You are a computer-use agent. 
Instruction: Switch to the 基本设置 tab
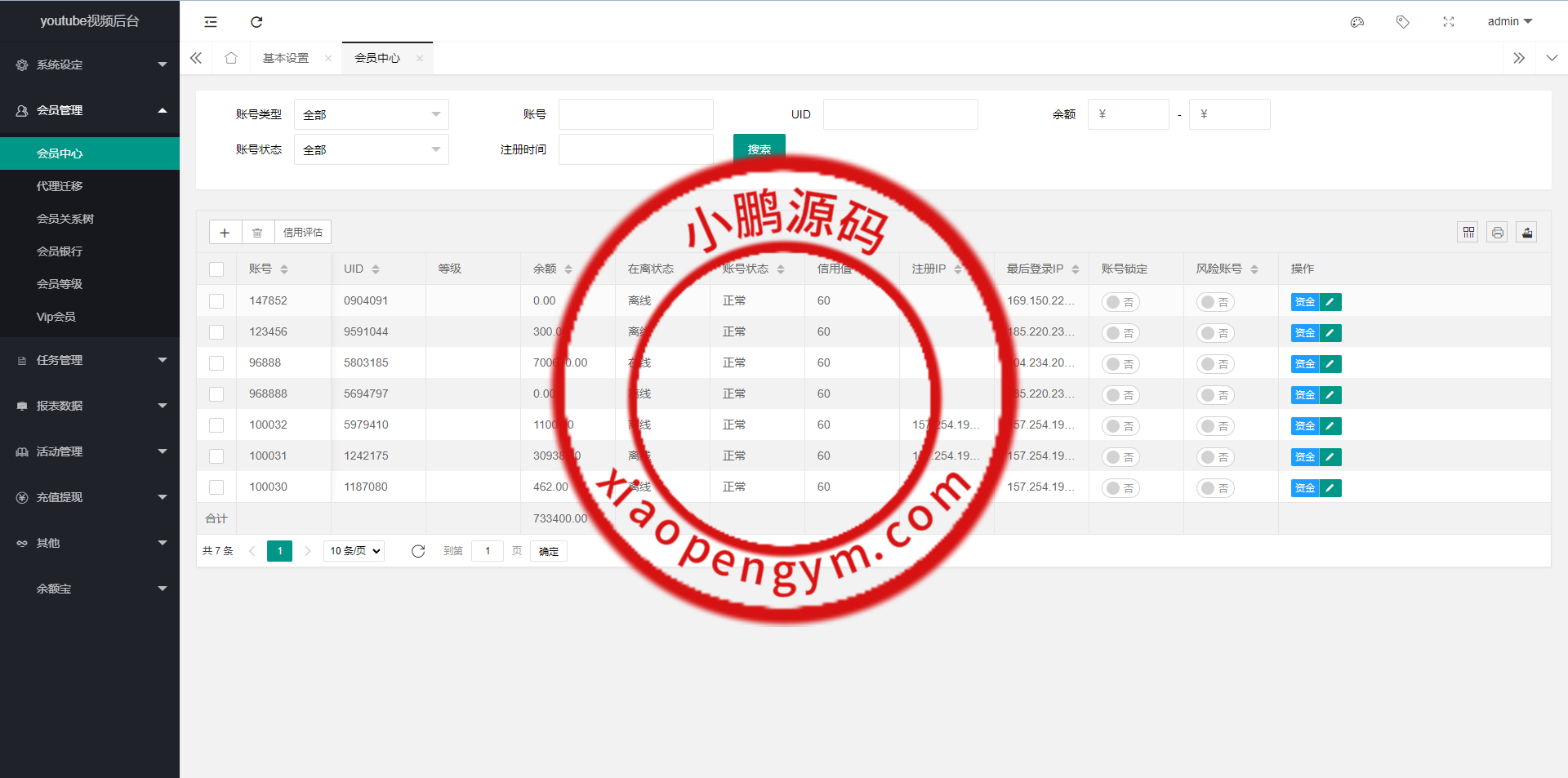click(286, 58)
